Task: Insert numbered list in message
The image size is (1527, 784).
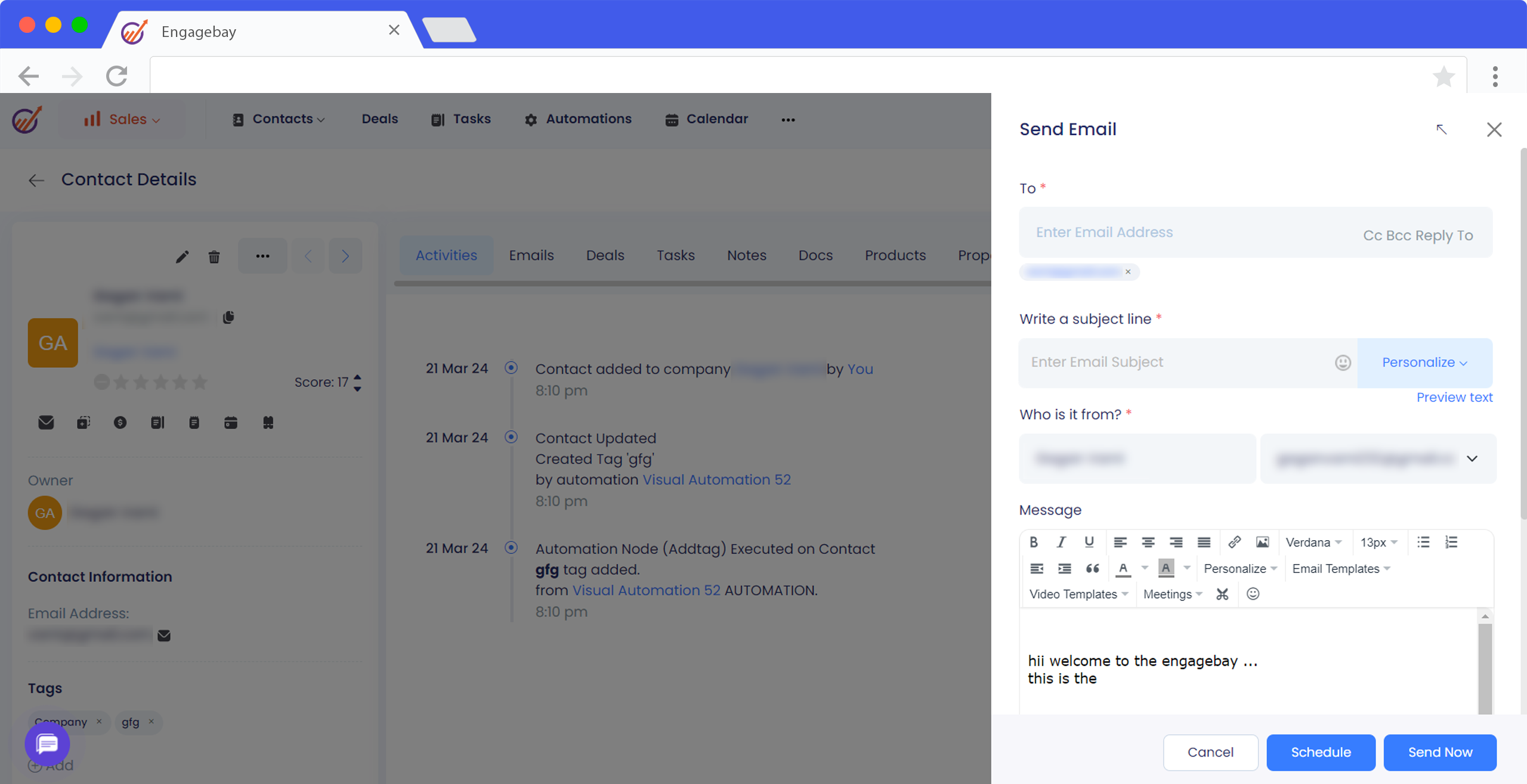Action: point(1451,542)
